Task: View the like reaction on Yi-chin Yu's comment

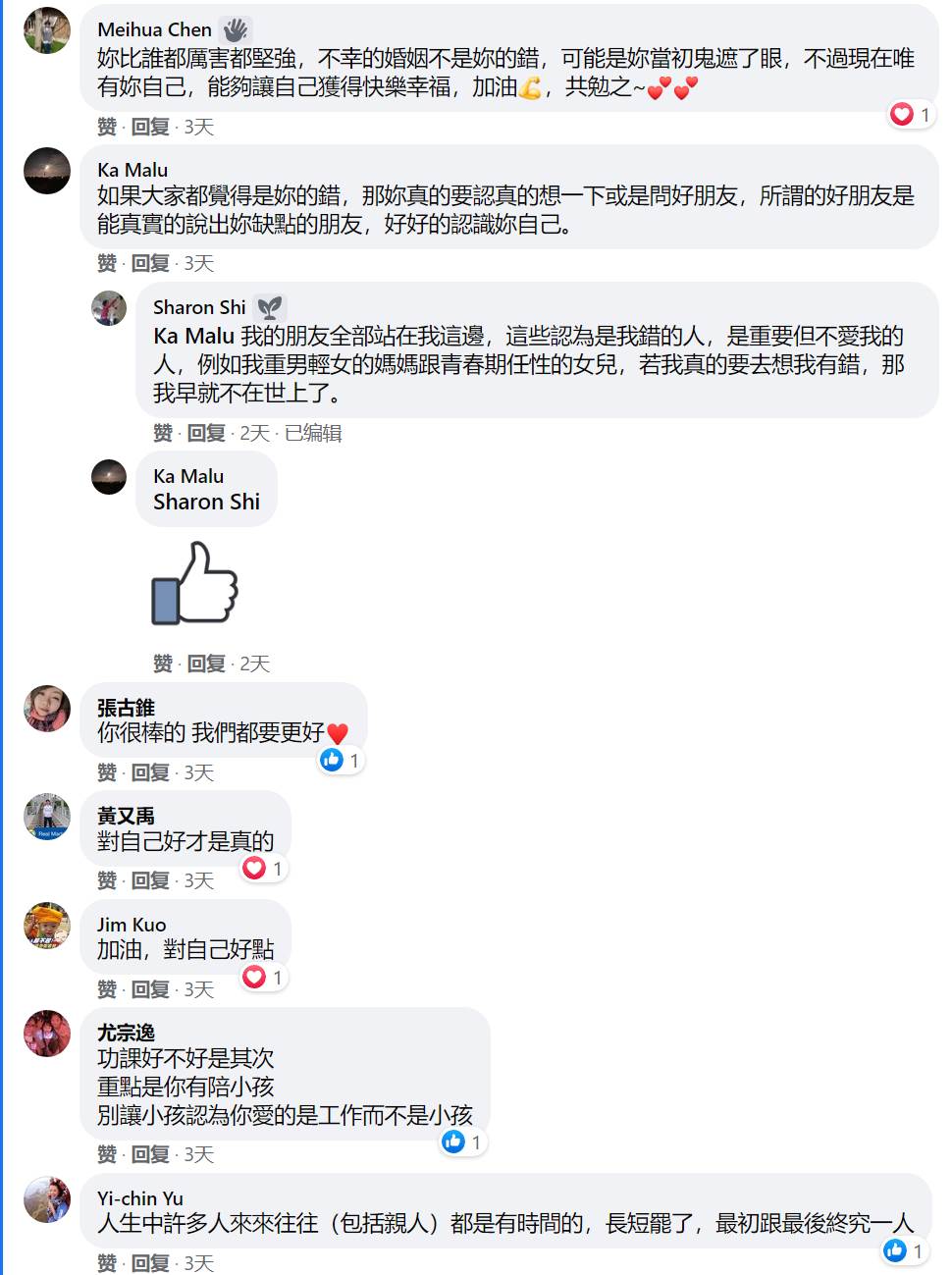Action: point(906,1250)
